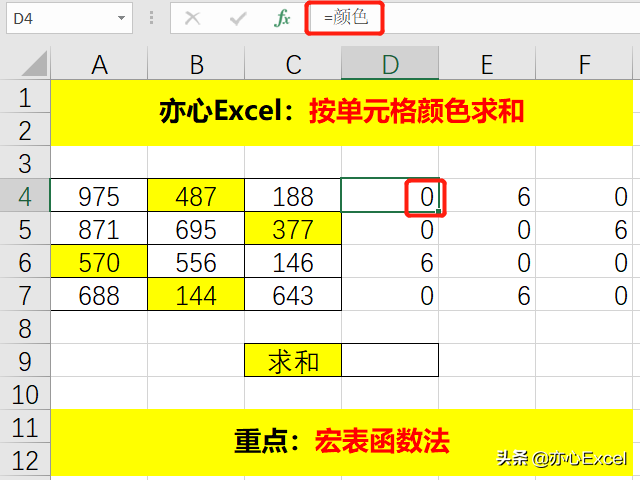
Task: Click cell D5 showing 0
Action: (x=390, y=228)
